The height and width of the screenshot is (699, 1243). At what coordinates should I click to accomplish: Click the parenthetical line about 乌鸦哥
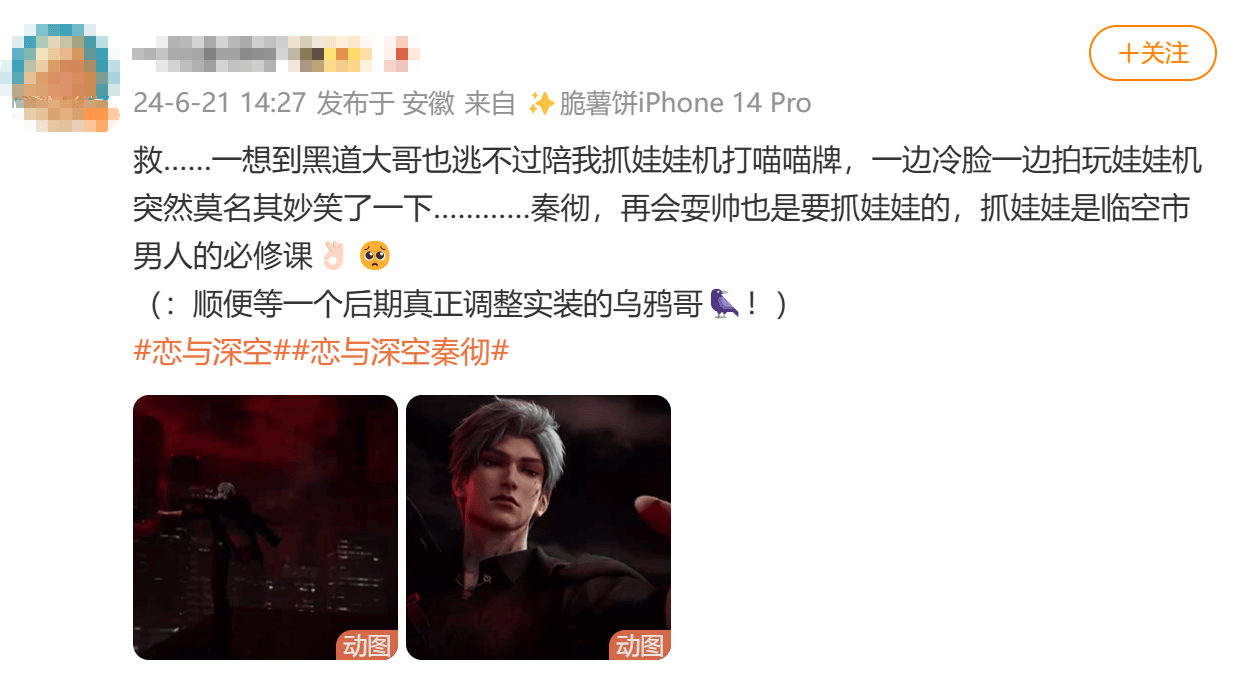coord(461,304)
